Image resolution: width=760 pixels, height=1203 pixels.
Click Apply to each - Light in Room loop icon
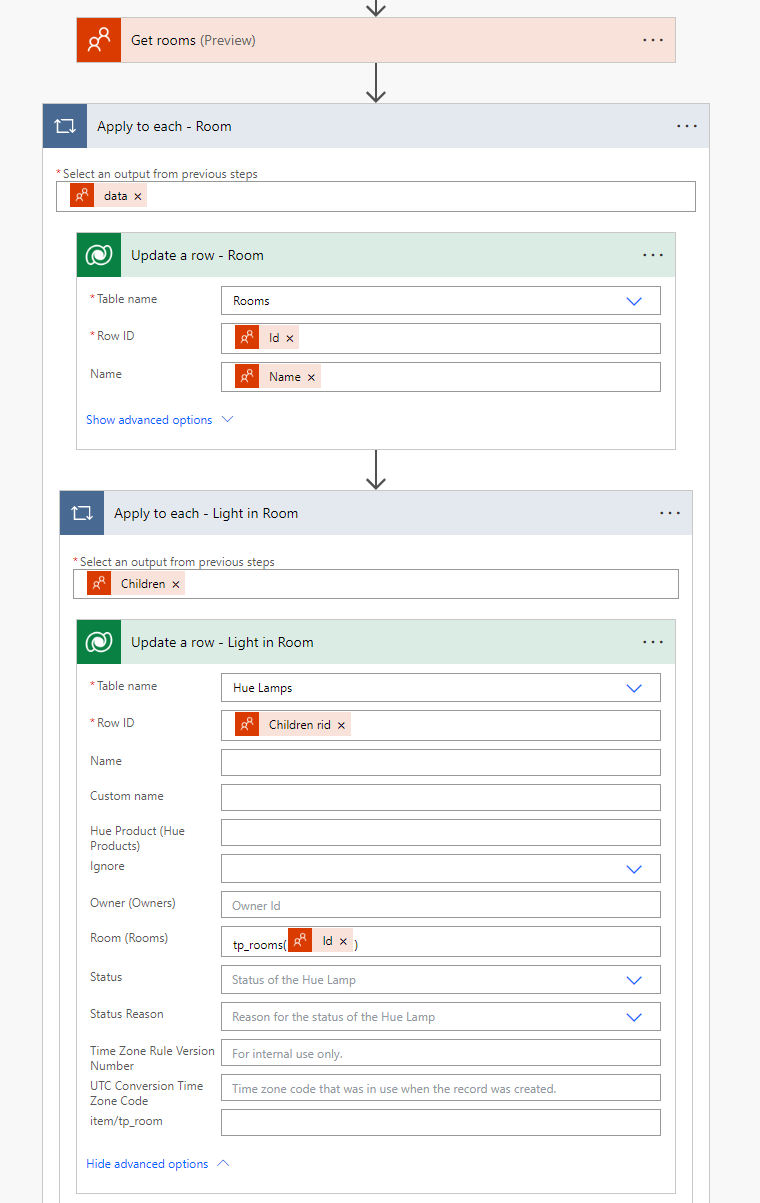point(82,513)
